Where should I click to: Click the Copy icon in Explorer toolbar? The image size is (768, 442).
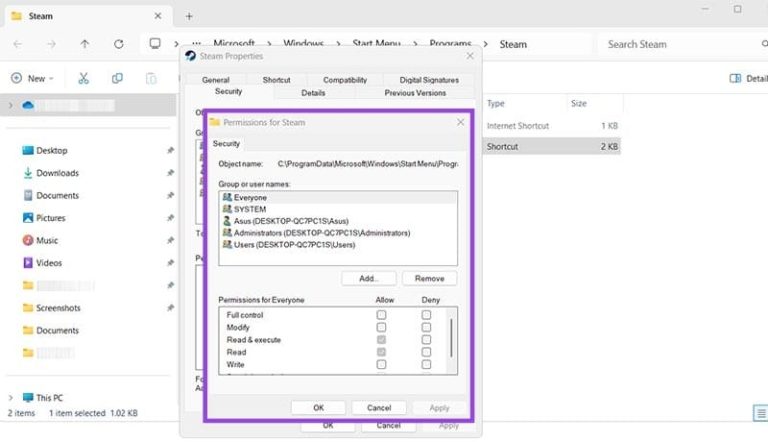point(118,78)
